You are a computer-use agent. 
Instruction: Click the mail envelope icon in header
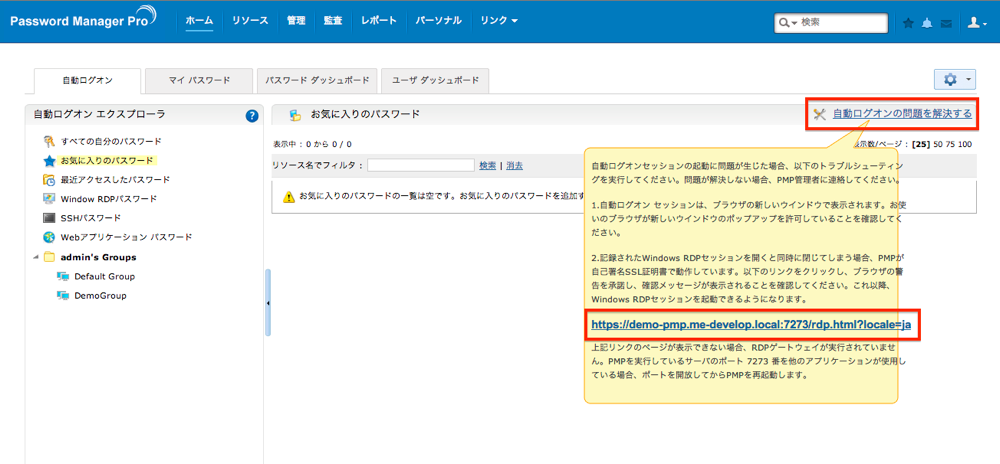tap(946, 23)
